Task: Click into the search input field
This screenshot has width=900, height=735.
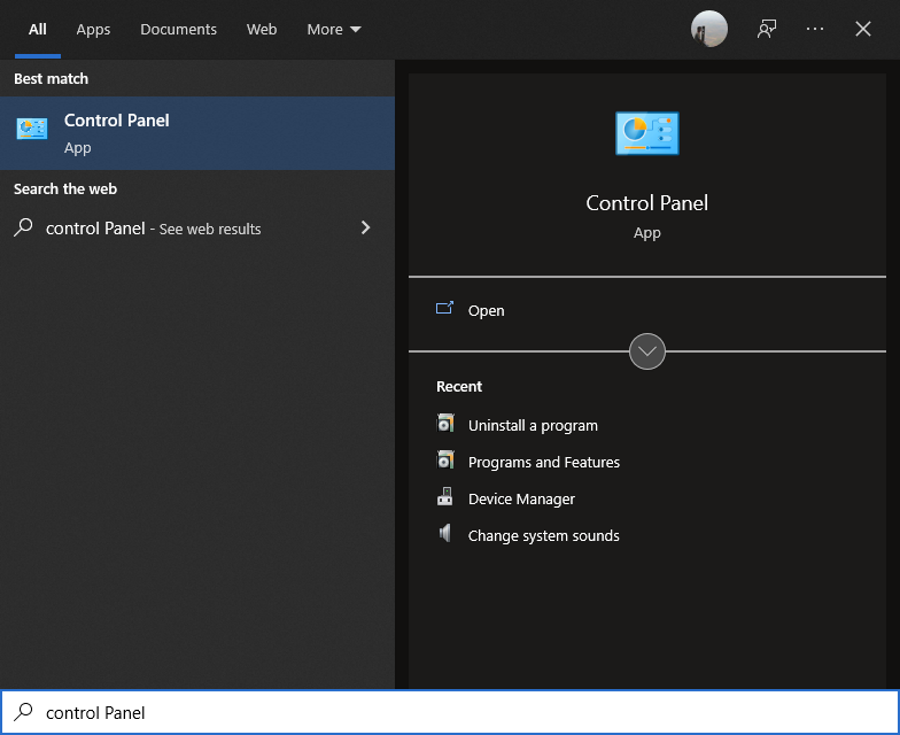Action: coord(450,712)
